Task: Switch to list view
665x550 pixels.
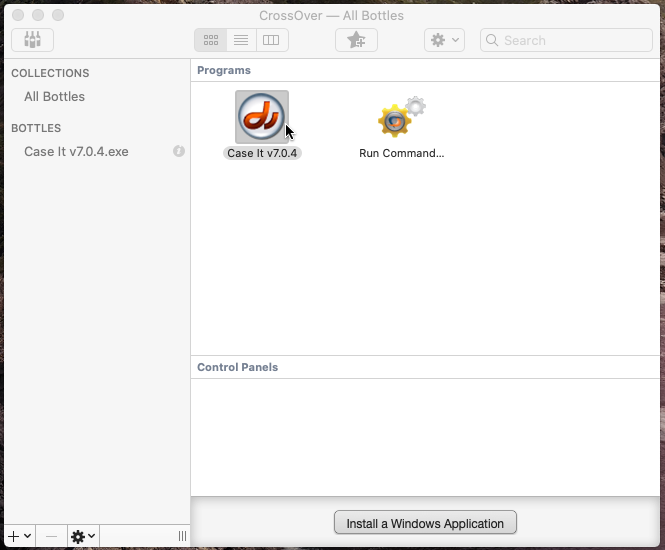Action: 241,40
